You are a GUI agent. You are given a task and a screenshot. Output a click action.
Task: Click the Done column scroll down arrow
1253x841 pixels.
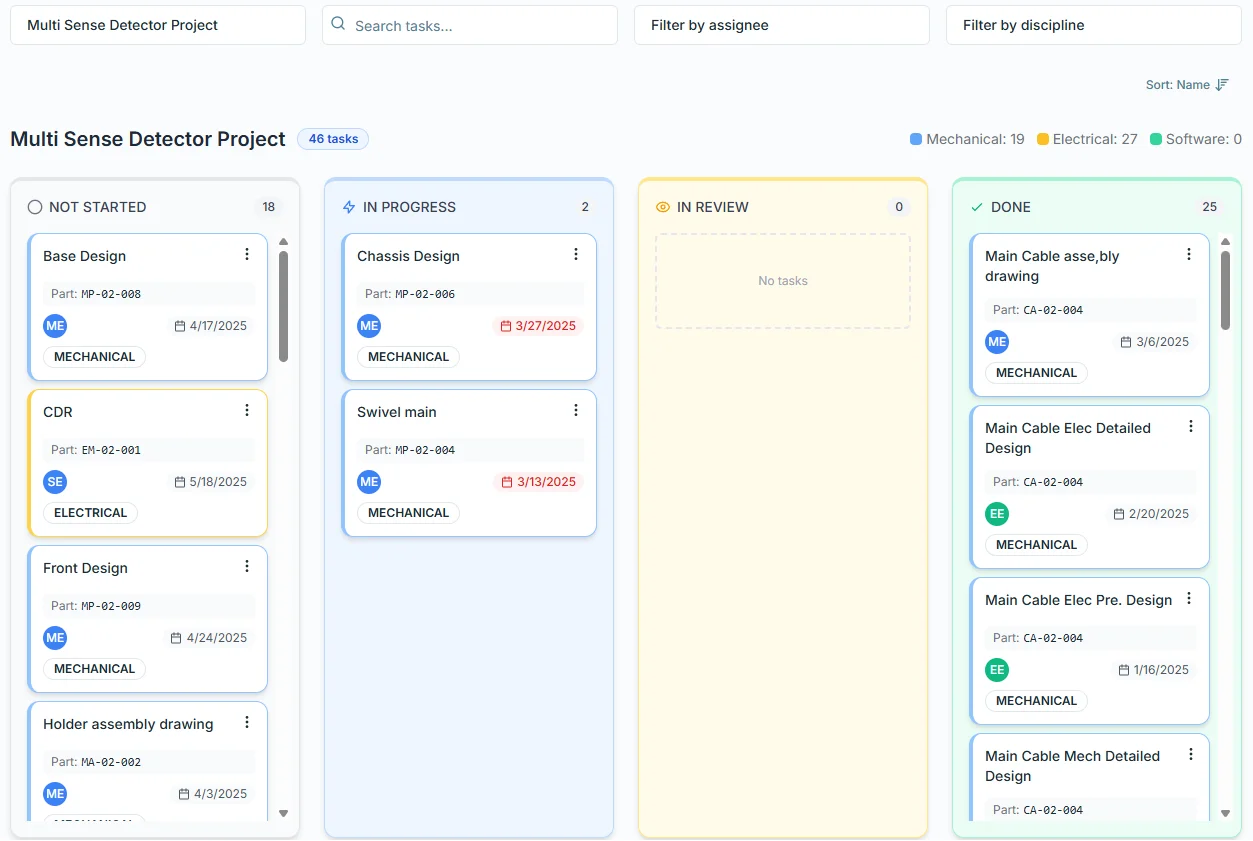[1226, 814]
